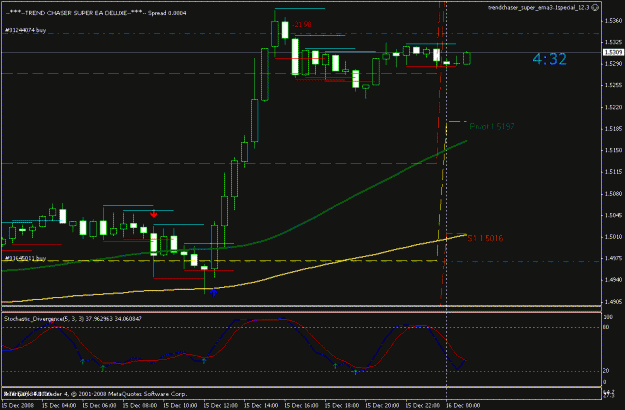The width and height of the screenshot is (625, 410).
Task: Click the 4:32 candle countdown timer
Action: tap(550, 59)
